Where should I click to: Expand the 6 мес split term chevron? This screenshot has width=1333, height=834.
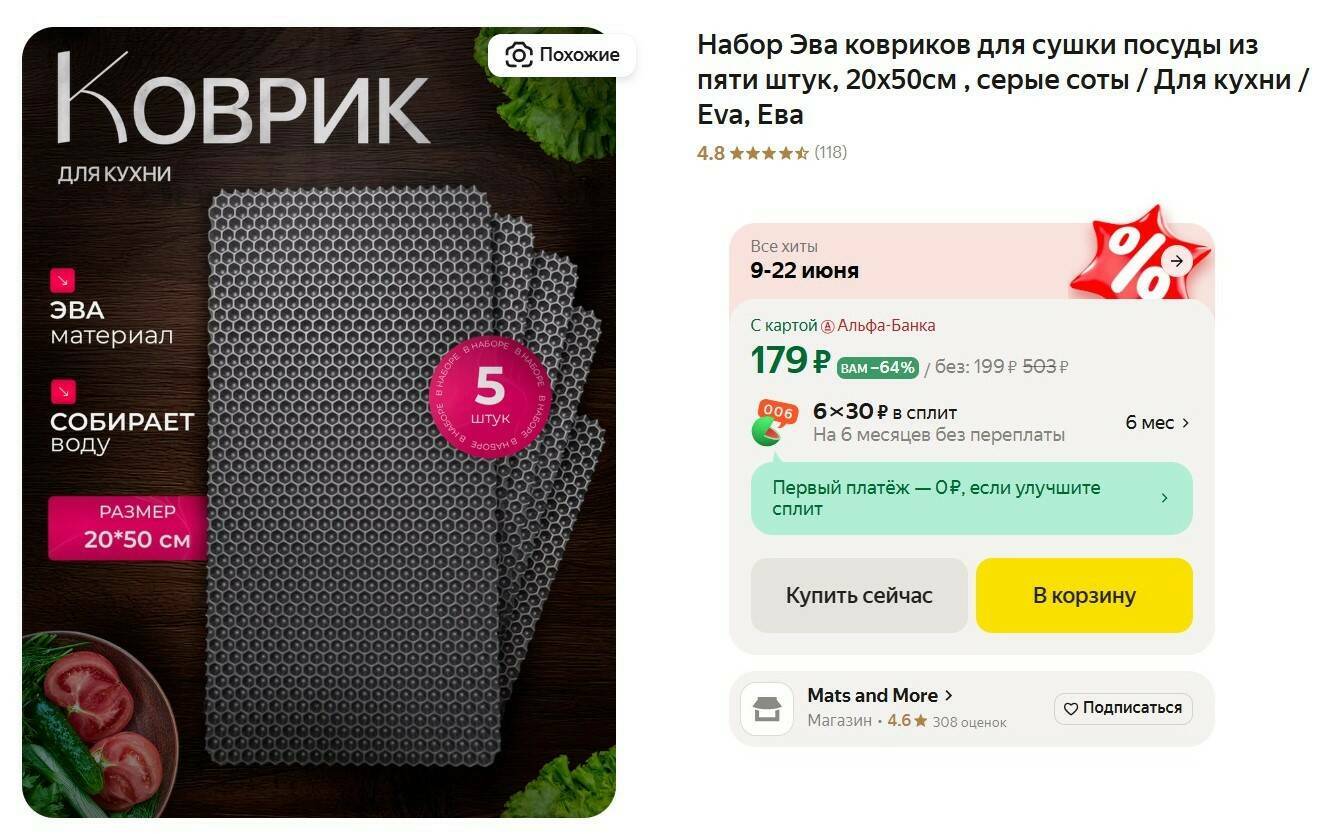(x=1186, y=423)
